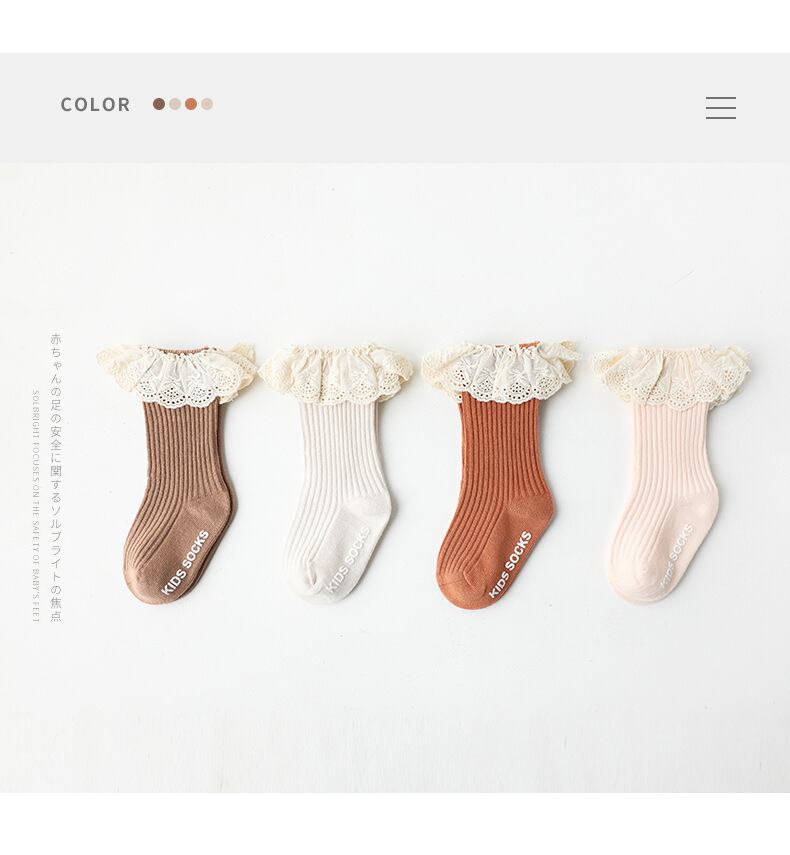790x855 pixels.
Task: Click the lace ruffle on pink sock
Action: click(x=671, y=377)
